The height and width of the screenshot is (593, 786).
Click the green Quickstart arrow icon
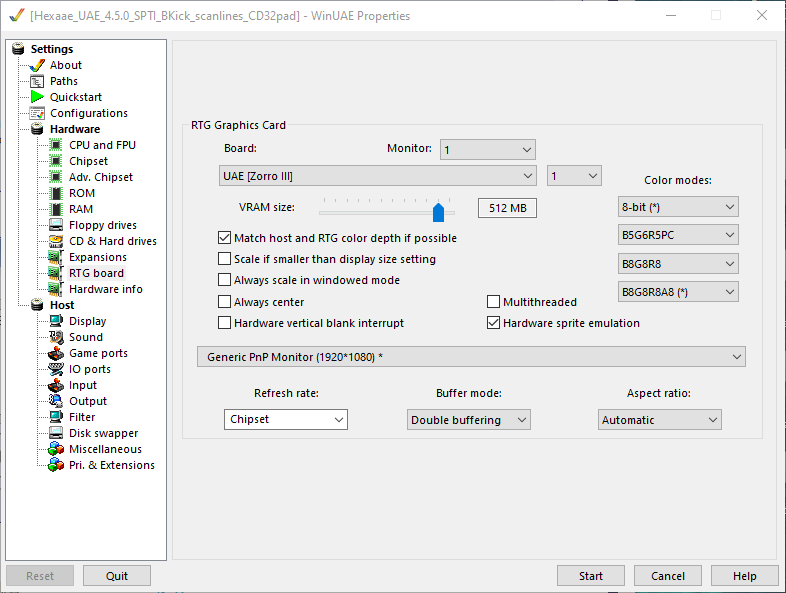(37, 97)
